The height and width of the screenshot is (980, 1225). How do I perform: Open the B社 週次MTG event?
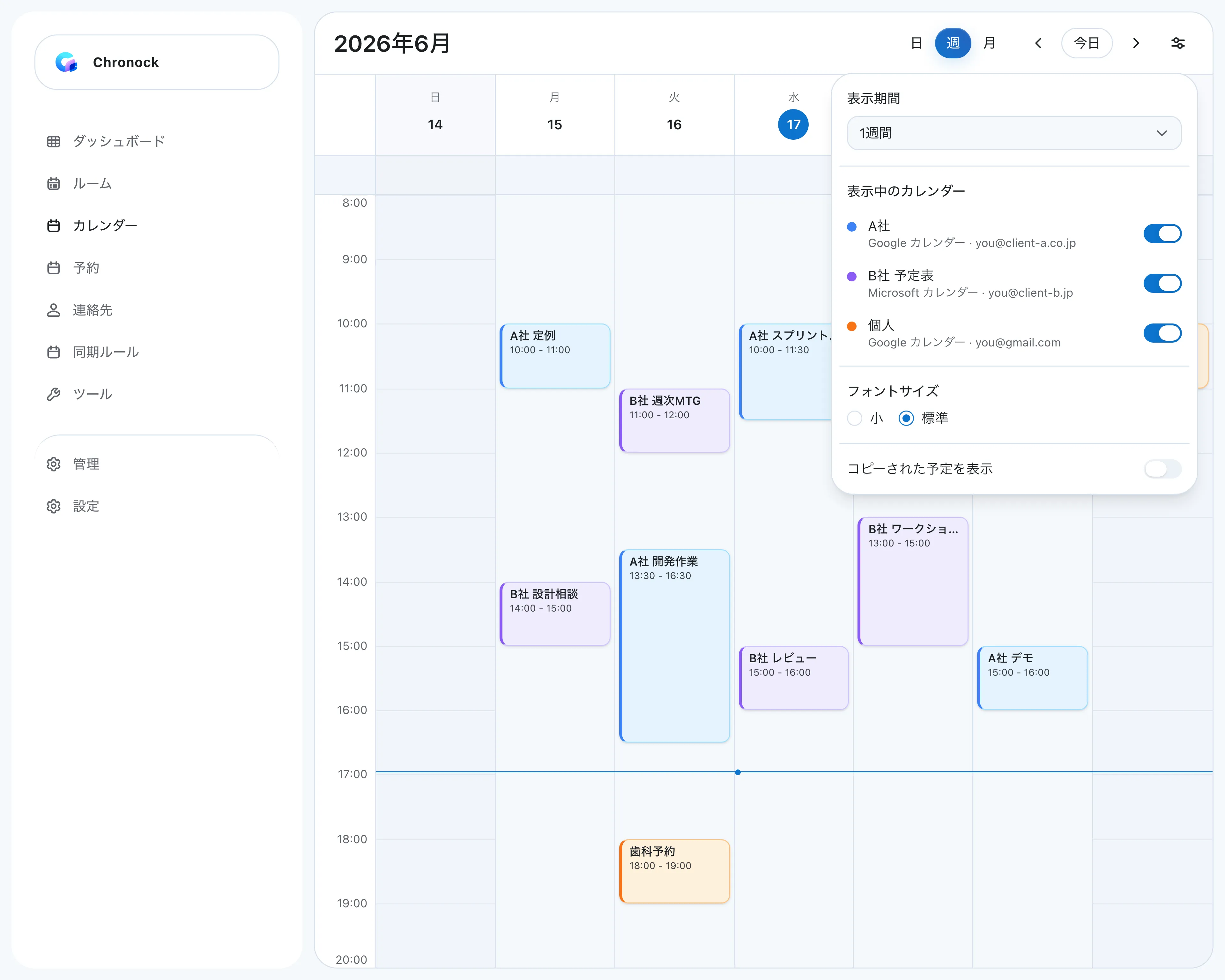pos(674,421)
